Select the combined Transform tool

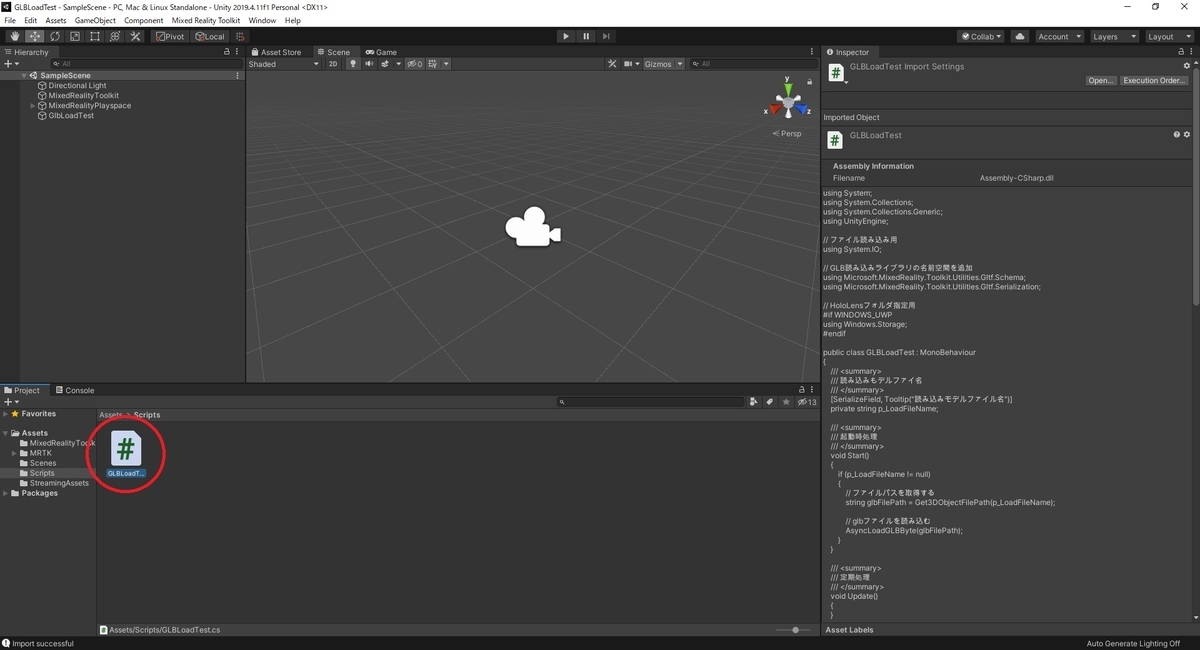(115, 36)
